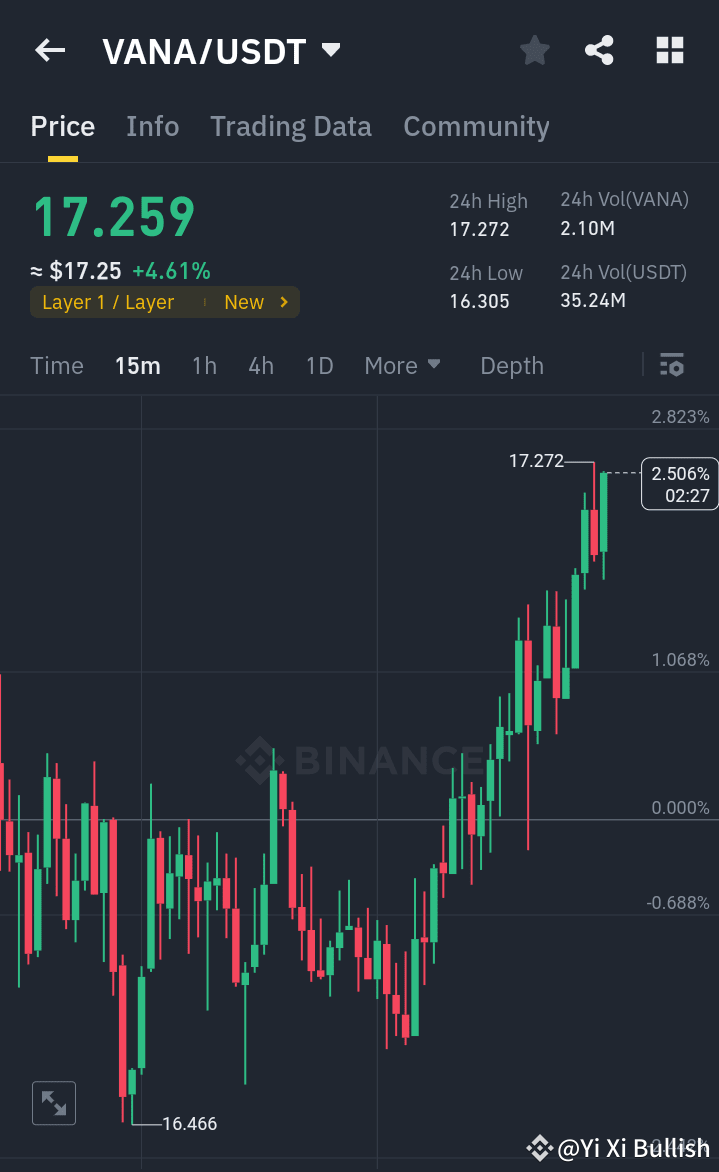Open the Trading Data tab
The height and width of the screenshot is (1172, 719).
tap(290, 127)
